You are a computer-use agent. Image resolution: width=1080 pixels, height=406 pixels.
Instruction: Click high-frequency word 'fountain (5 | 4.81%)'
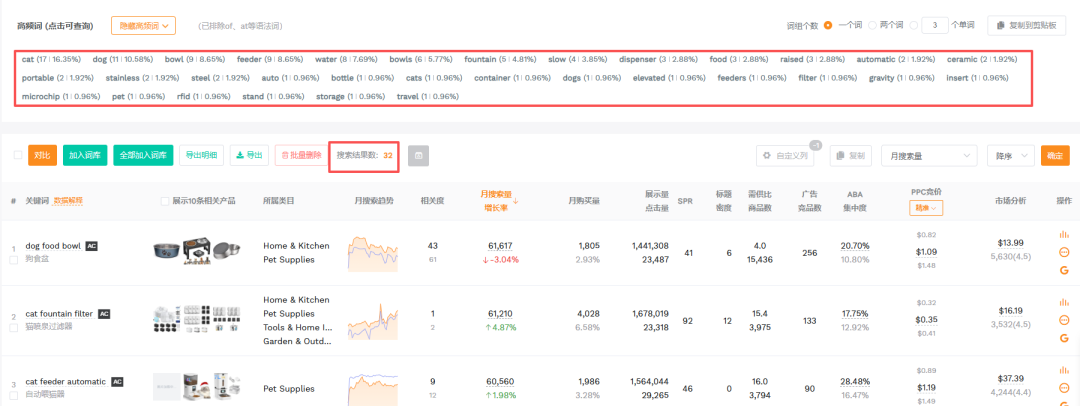500,59
